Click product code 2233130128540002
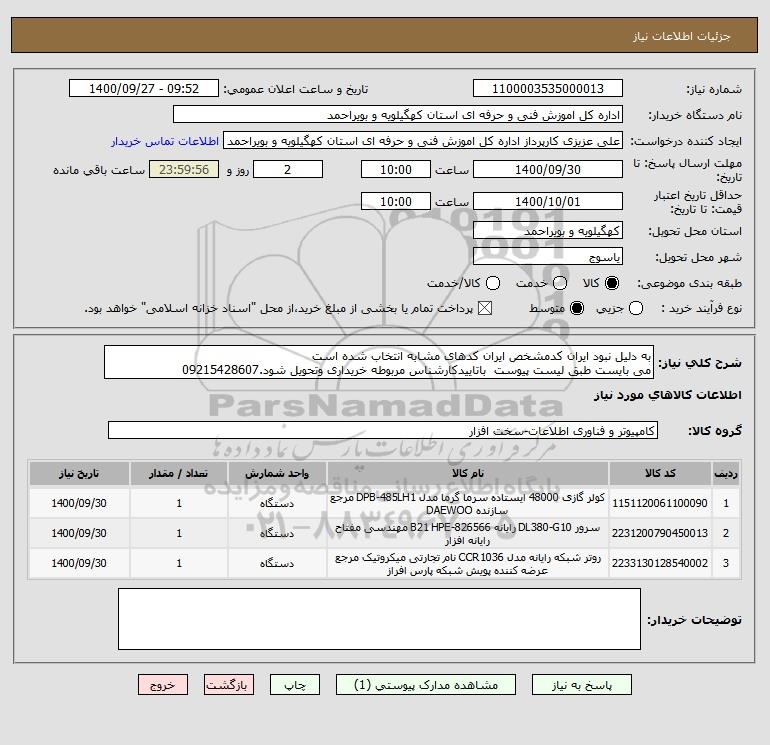The image size is (770, 745). pos(660,563)
